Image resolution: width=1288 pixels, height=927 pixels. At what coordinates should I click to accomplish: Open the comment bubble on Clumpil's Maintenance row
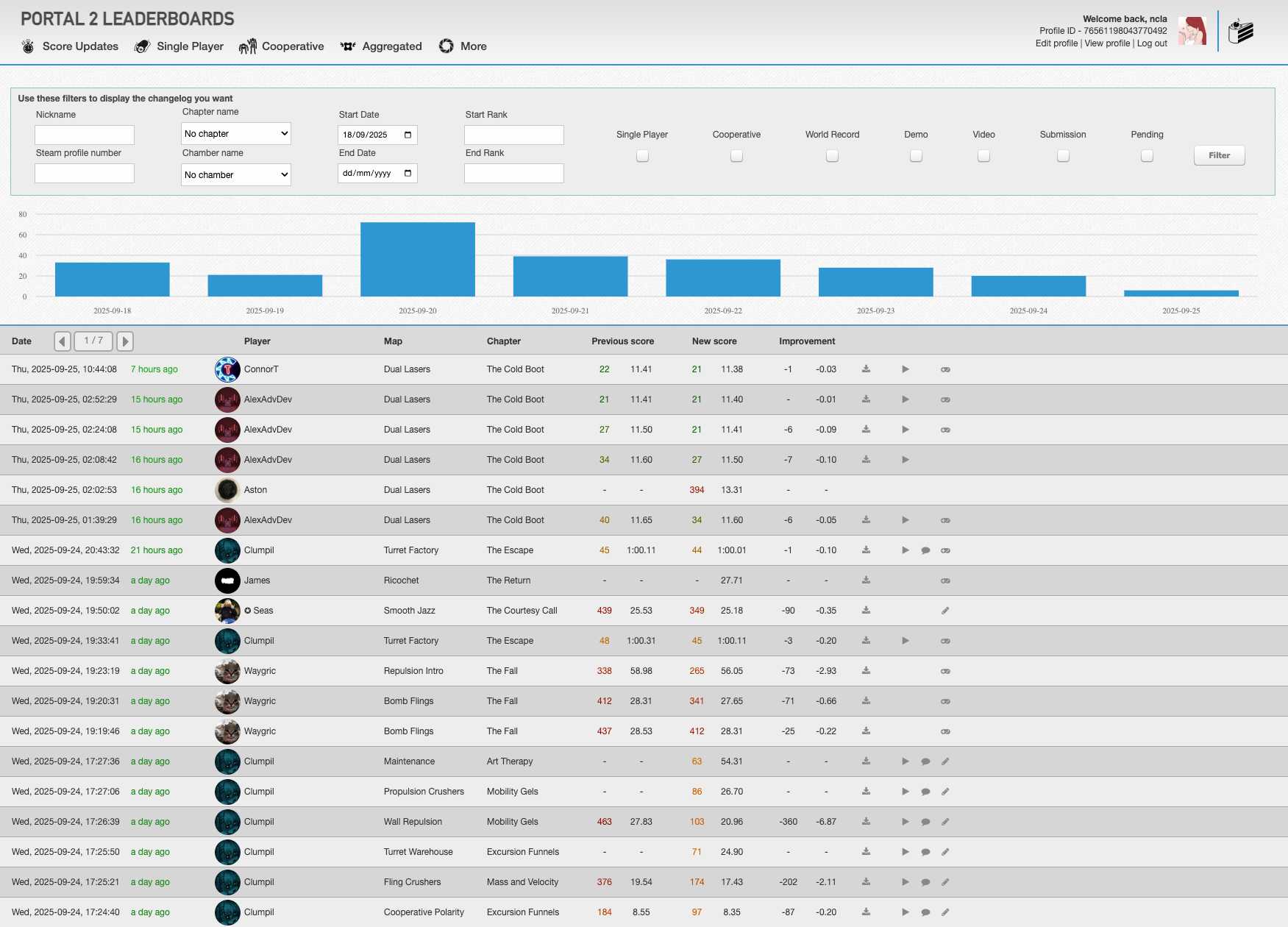[x=925, y=761]
